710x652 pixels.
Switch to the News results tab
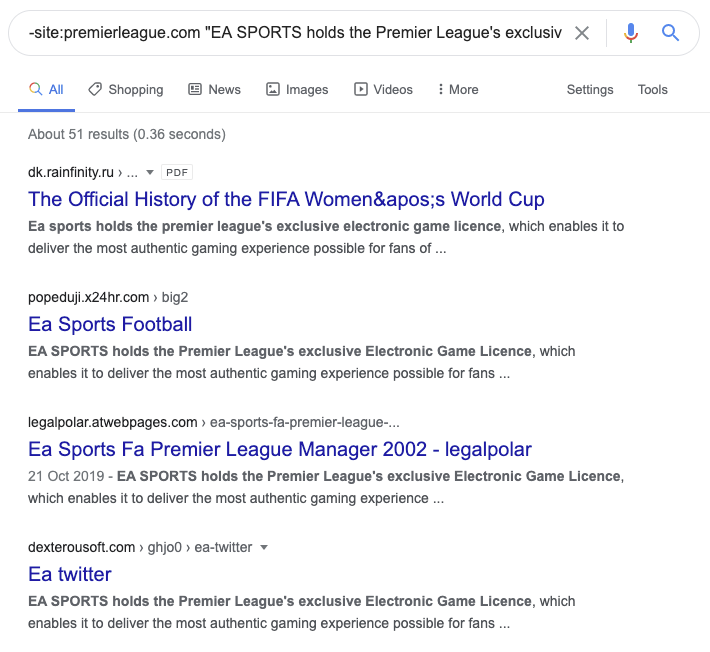215,89
